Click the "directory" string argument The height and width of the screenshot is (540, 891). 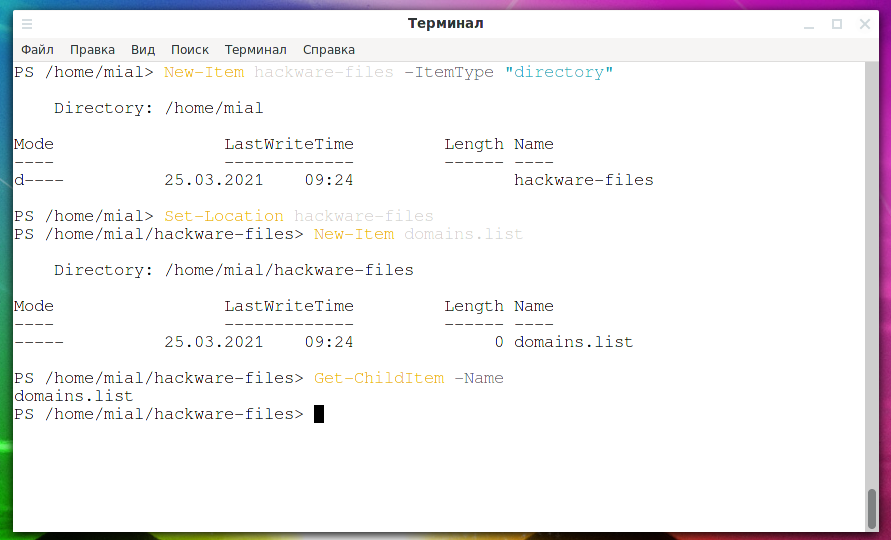pyautogui.click(x=559, y=72)
